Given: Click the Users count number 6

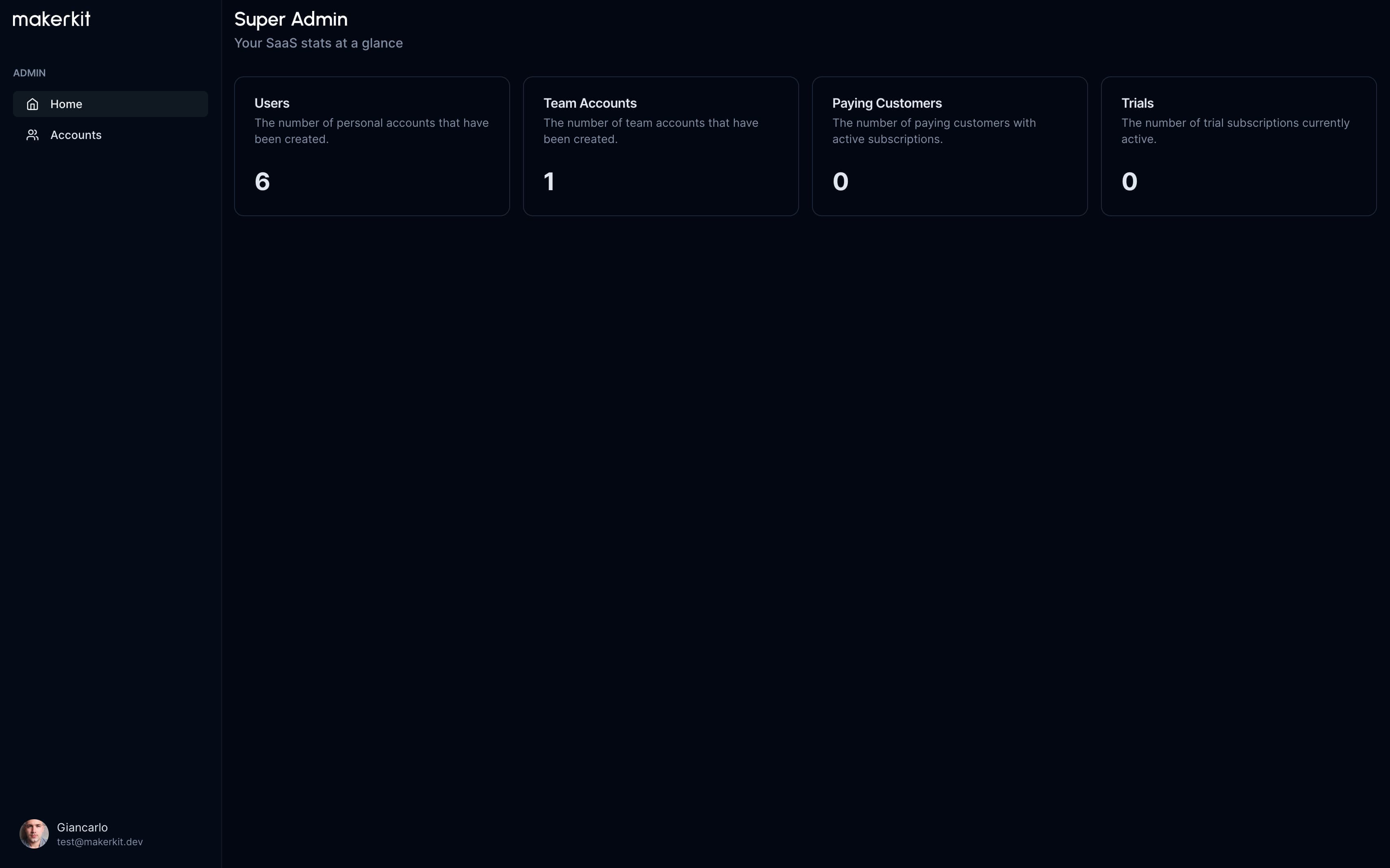Looking at the screenshot, I should 263,181.
